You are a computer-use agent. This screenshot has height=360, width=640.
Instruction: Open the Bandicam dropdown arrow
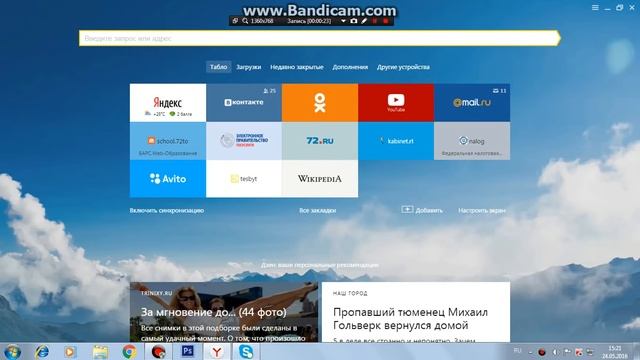coord(343,21)
